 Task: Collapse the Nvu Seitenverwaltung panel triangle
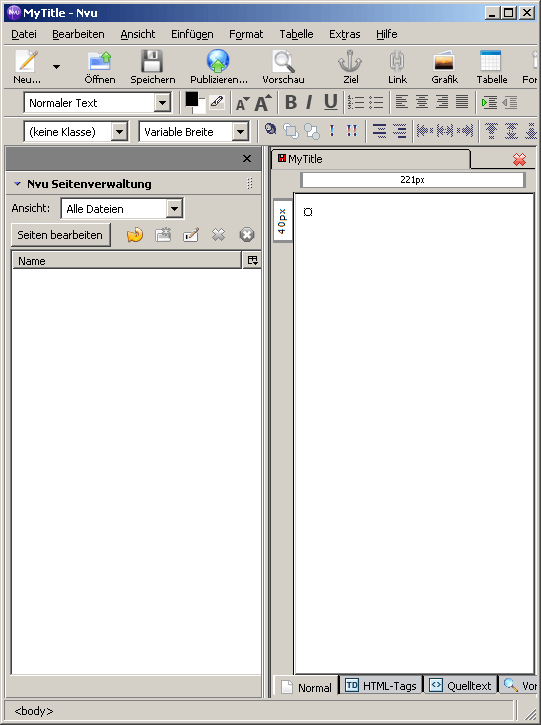(18, 184)
